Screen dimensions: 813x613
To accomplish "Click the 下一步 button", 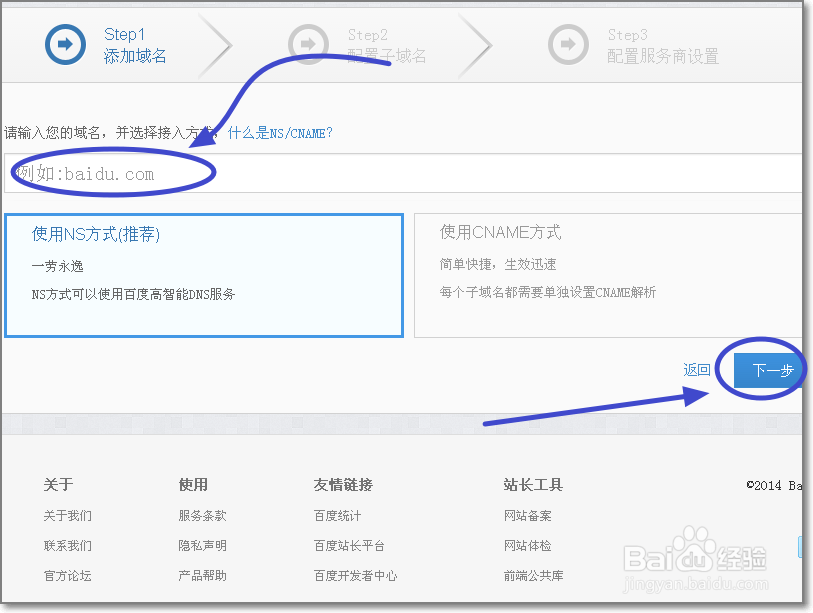I will pos(766,369).
